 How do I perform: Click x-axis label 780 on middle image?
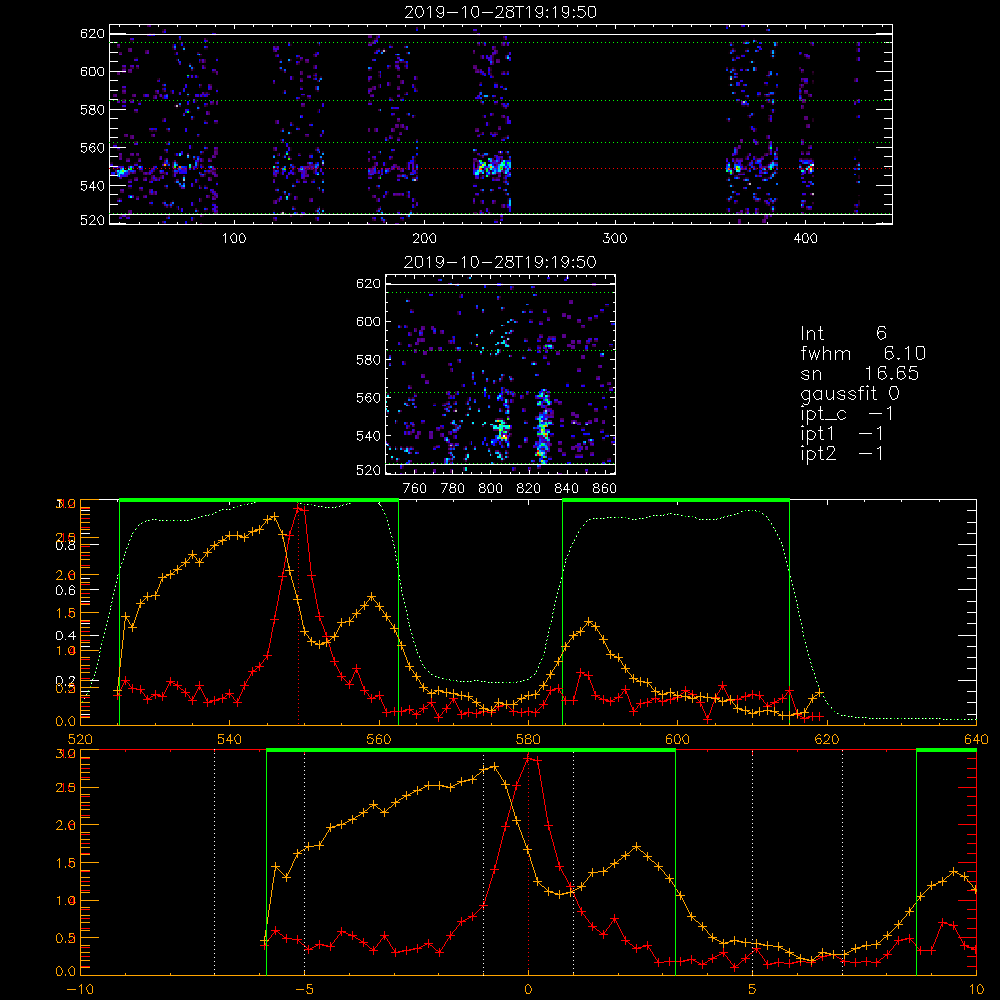453,489
